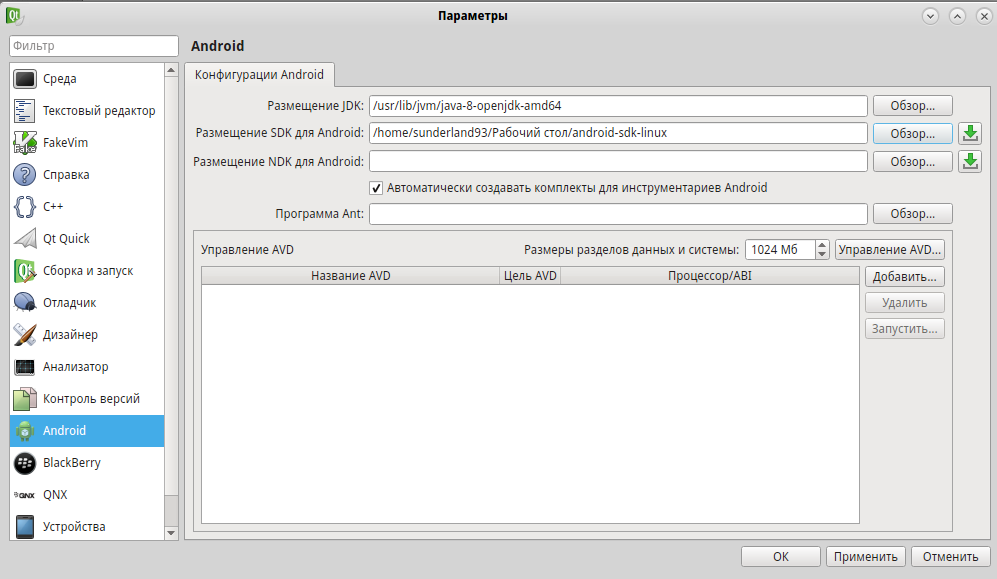Click the category list scrollbar thumb

[171, 285]
